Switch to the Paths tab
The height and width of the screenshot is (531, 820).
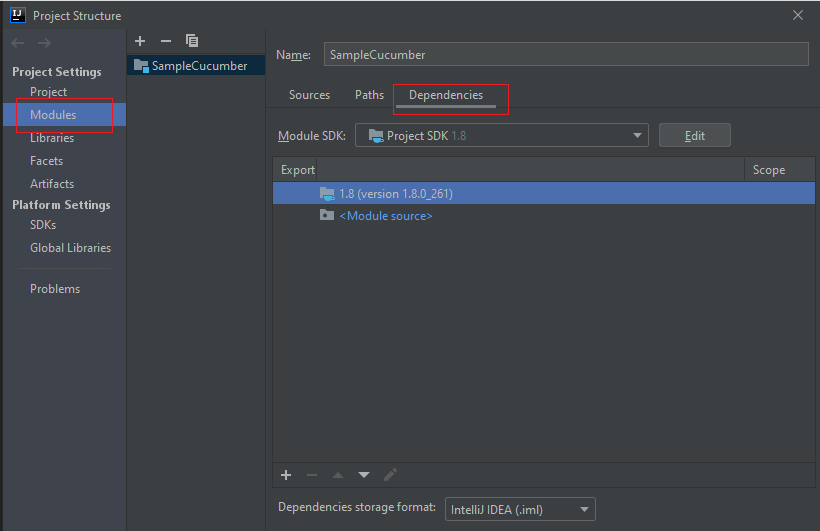369,95
